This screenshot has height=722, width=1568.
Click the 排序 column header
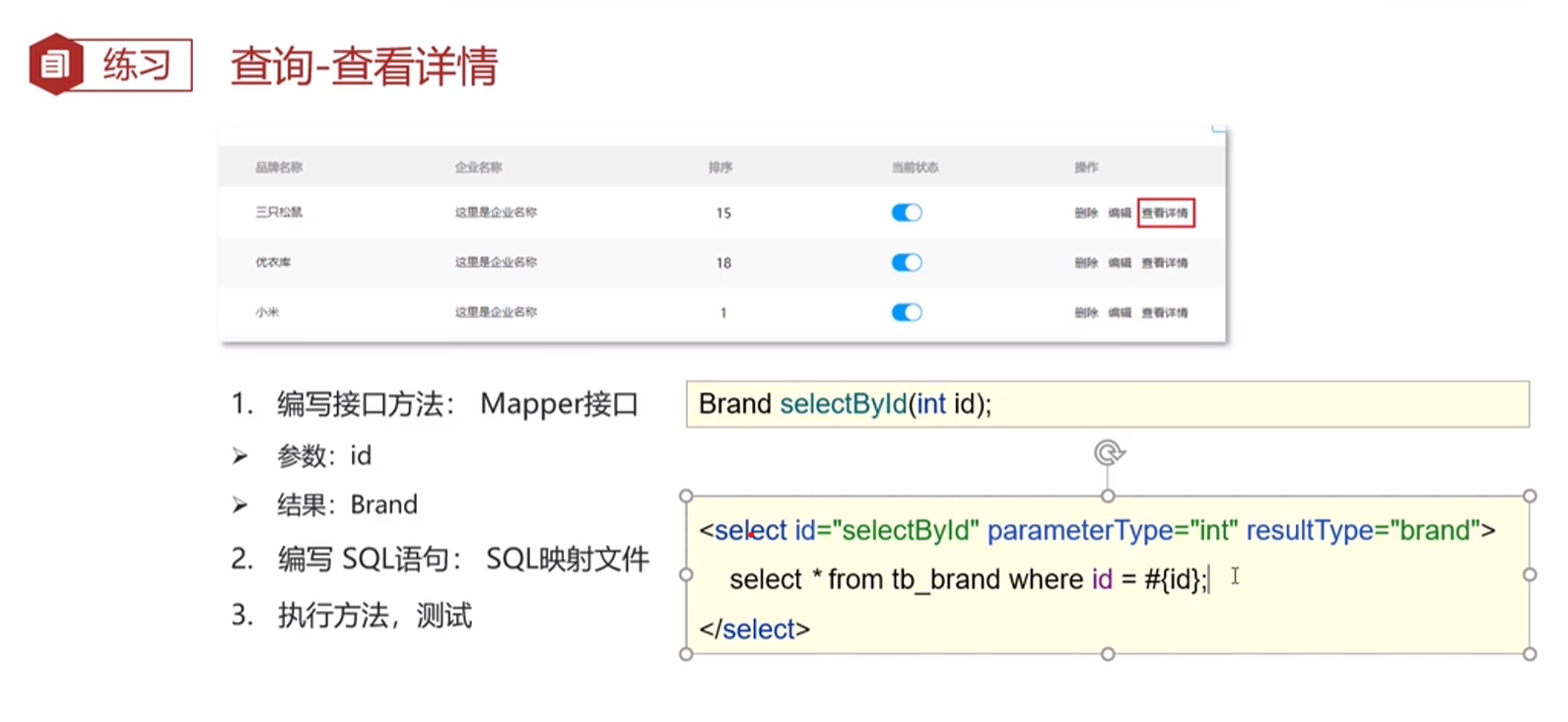click(720, 167)
